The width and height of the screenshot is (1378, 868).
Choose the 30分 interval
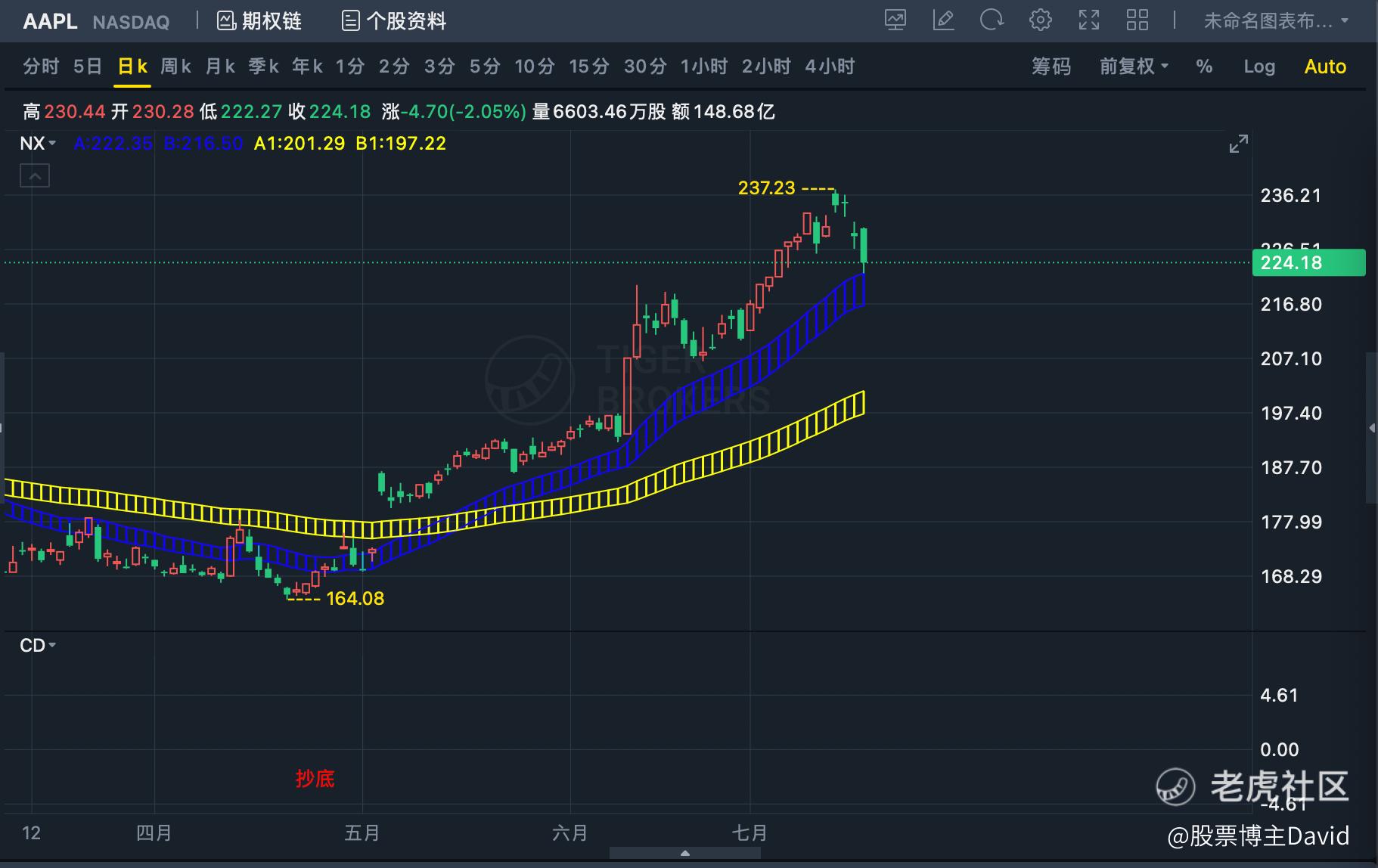click(x=645, y=67)
